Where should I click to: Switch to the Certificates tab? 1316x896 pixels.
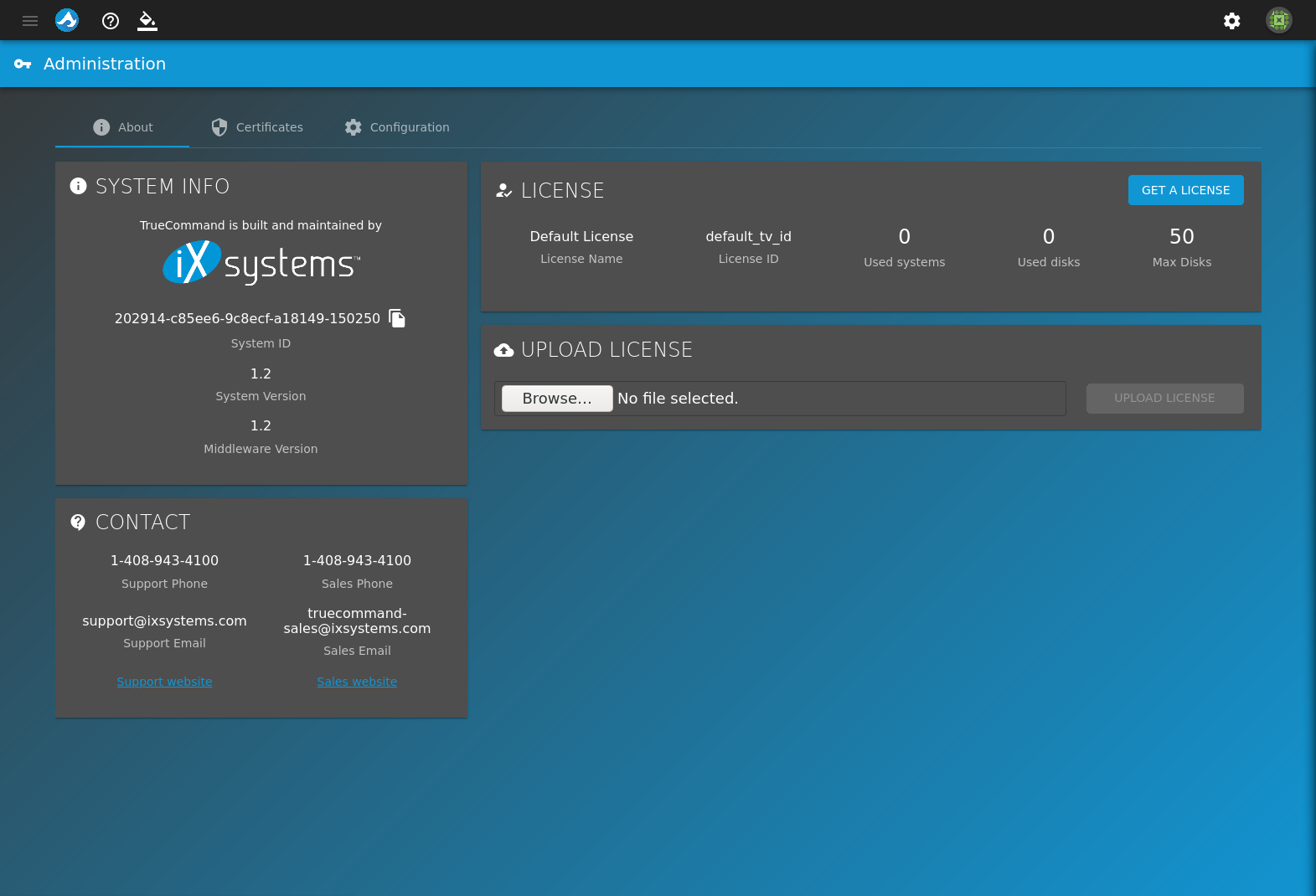[x=256, y=127]
